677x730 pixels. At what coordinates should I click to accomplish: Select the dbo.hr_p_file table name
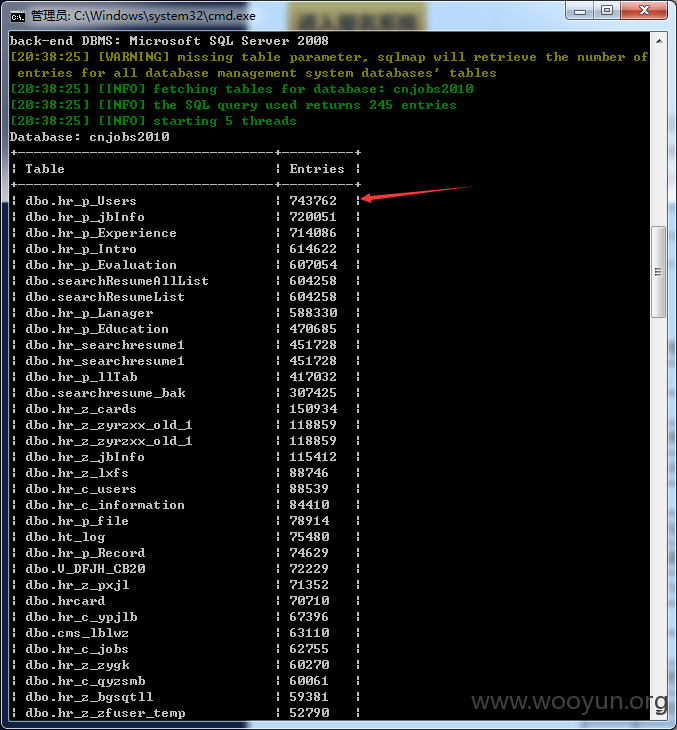pos(77,521)
